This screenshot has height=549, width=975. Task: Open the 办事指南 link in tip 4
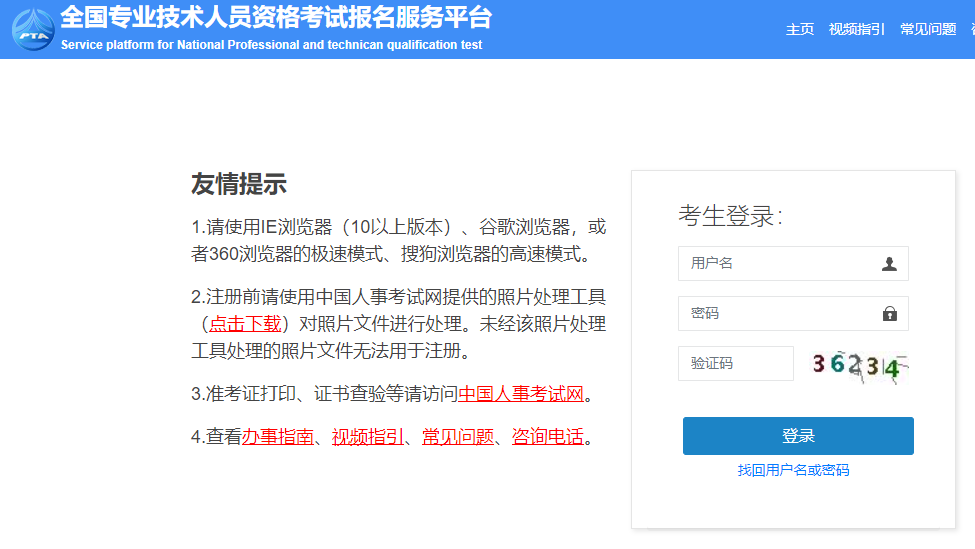pyautogui.click(x=277, y=436)
